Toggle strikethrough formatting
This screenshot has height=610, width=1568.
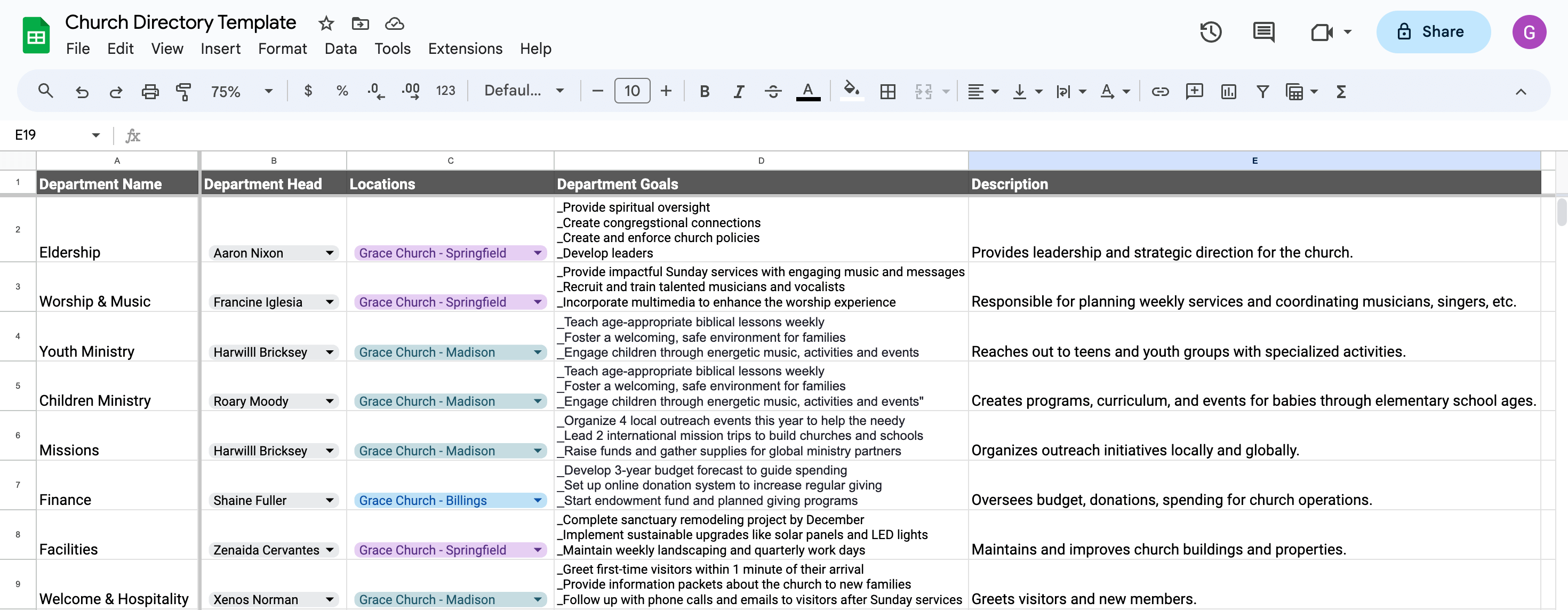click(x=773, y=91)
